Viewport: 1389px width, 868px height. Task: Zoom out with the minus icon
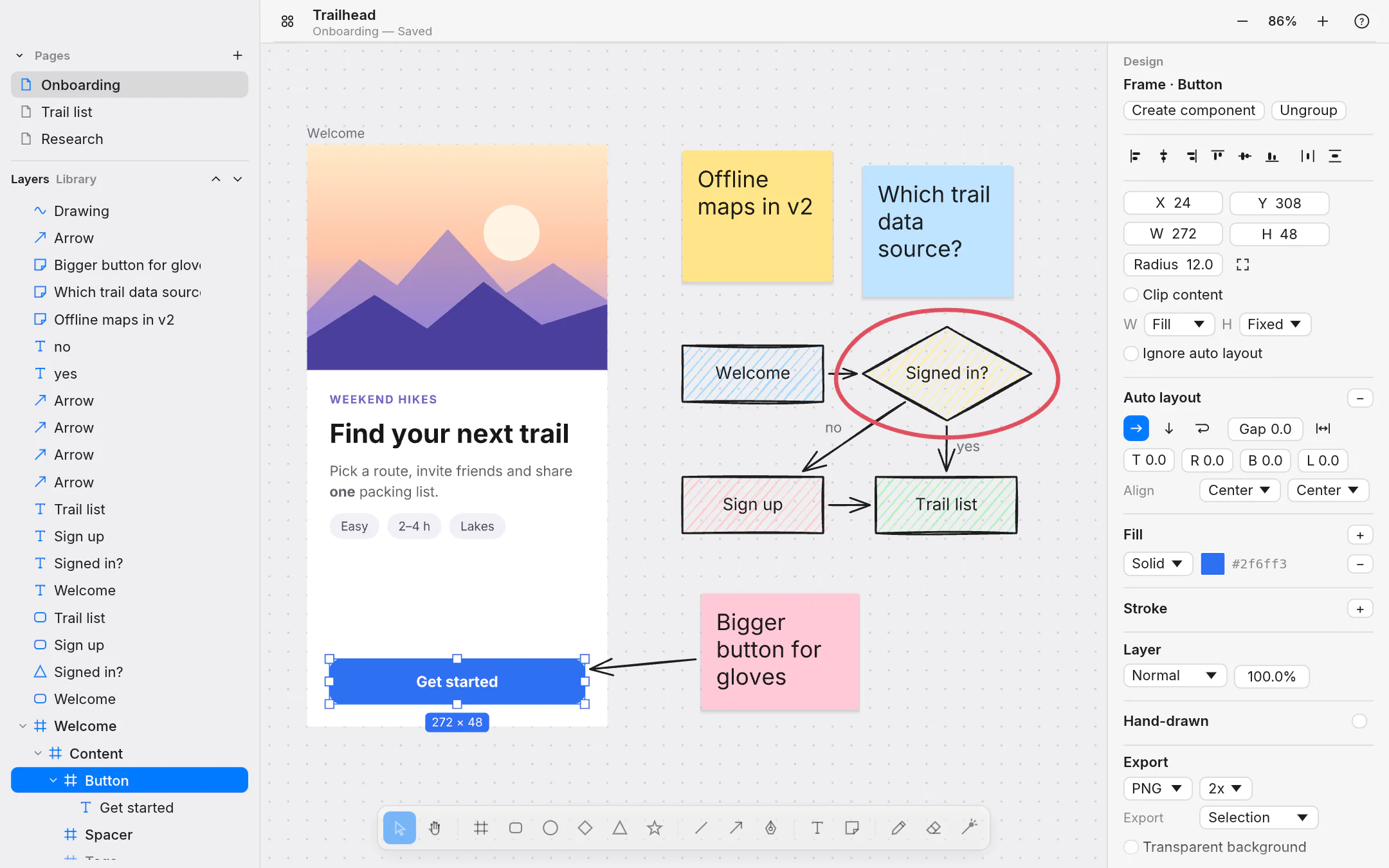tap(1242, 21)
